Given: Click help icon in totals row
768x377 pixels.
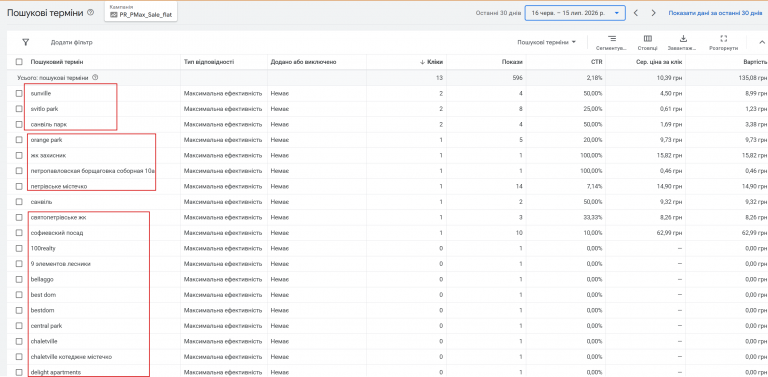Looking at the screenshot, I should 95,77.
